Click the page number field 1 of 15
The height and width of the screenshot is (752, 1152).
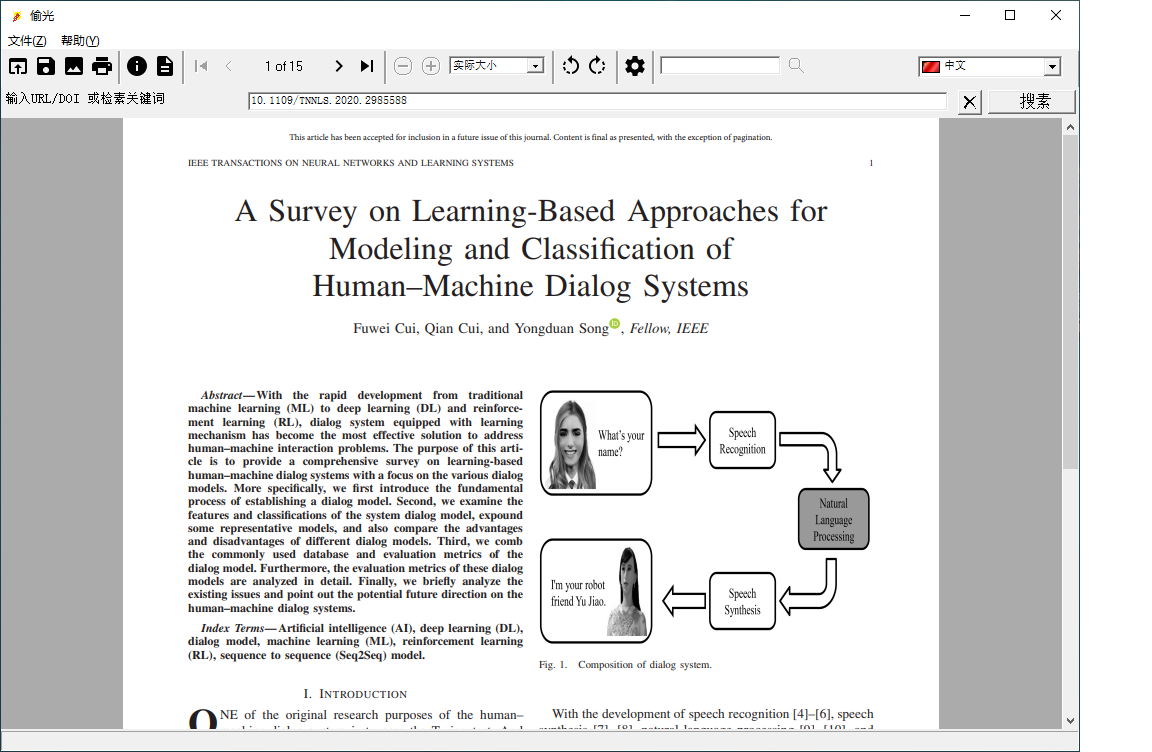[x=284, y=66]
